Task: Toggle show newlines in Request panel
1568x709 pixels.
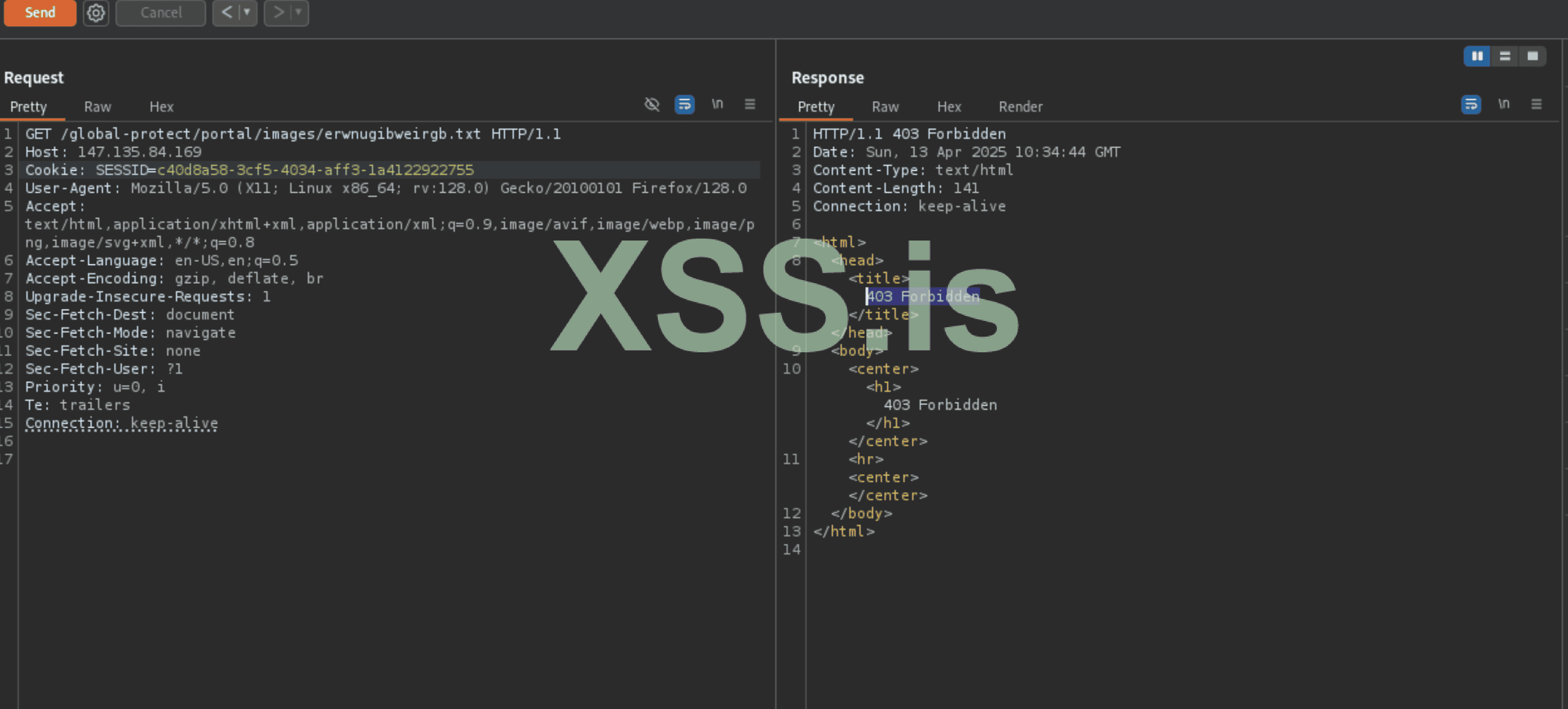Action: (x=717, y=104)
